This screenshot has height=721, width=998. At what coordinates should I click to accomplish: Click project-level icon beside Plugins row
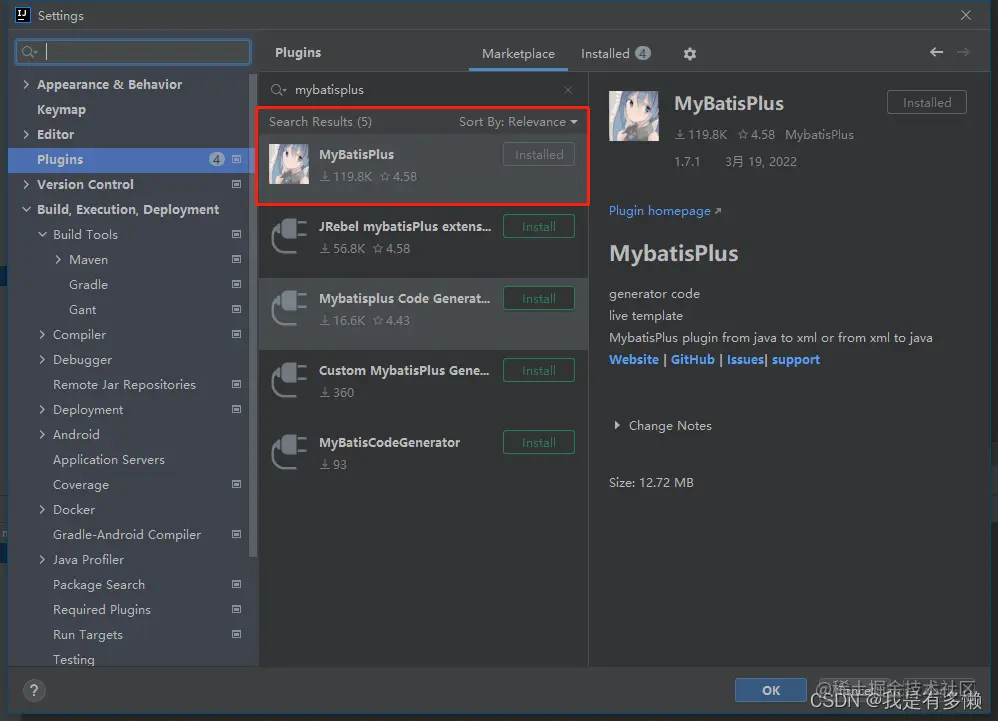click(236, 159)
